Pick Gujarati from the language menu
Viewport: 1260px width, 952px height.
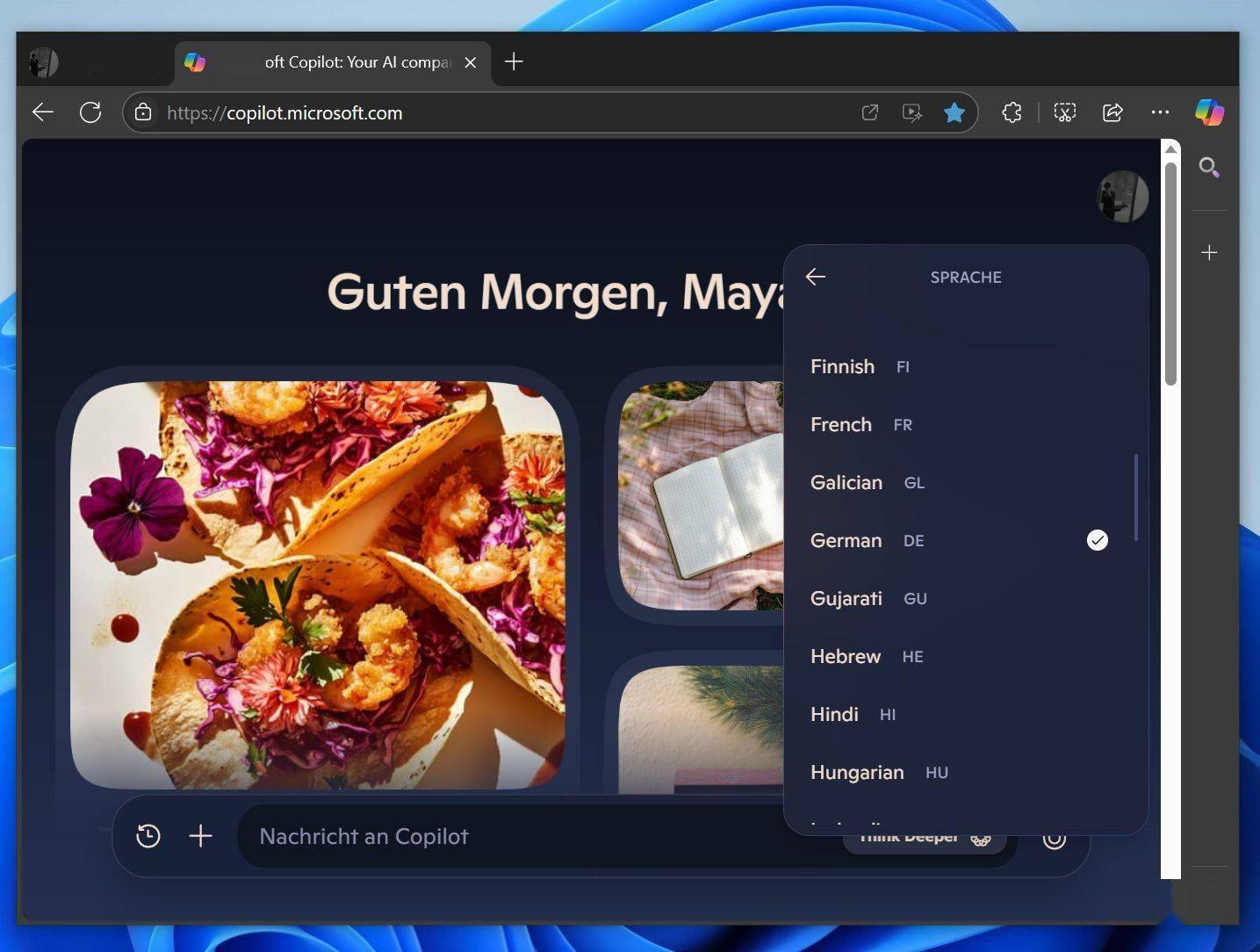(x=846, y=598)
